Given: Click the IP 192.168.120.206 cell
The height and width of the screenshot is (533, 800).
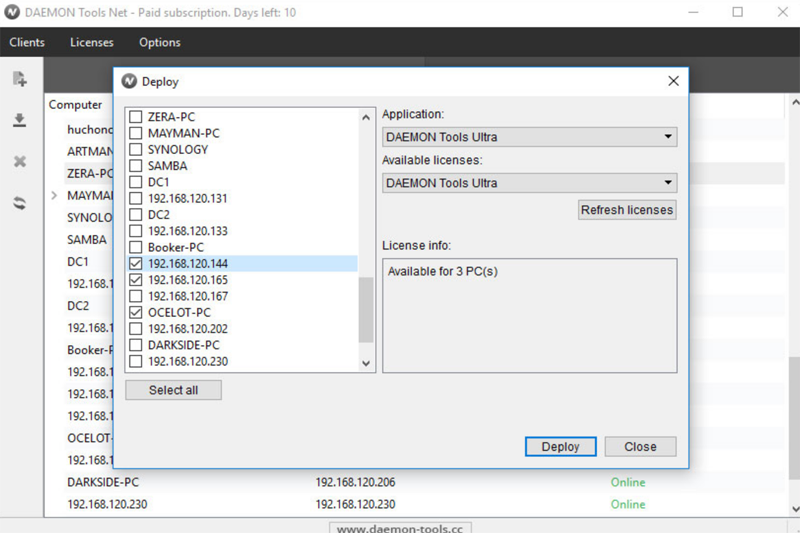Looking at the screenshot, I should coord(355,482).
